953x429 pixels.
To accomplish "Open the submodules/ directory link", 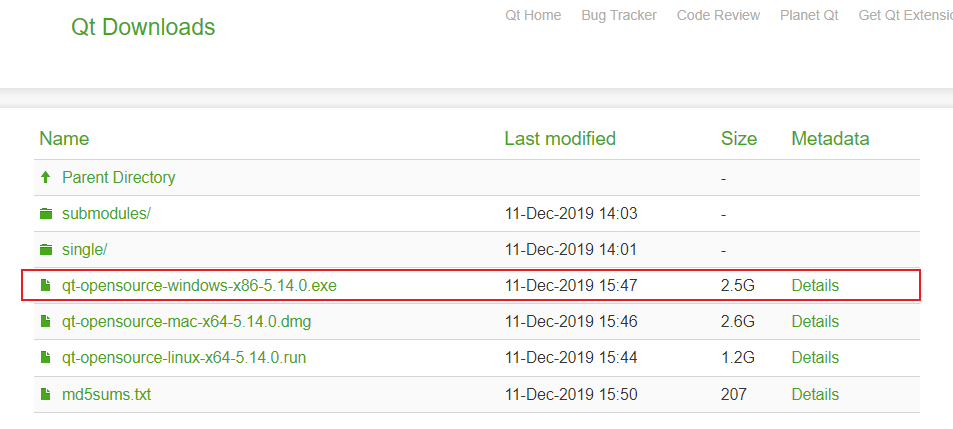I will pos(106,214).
